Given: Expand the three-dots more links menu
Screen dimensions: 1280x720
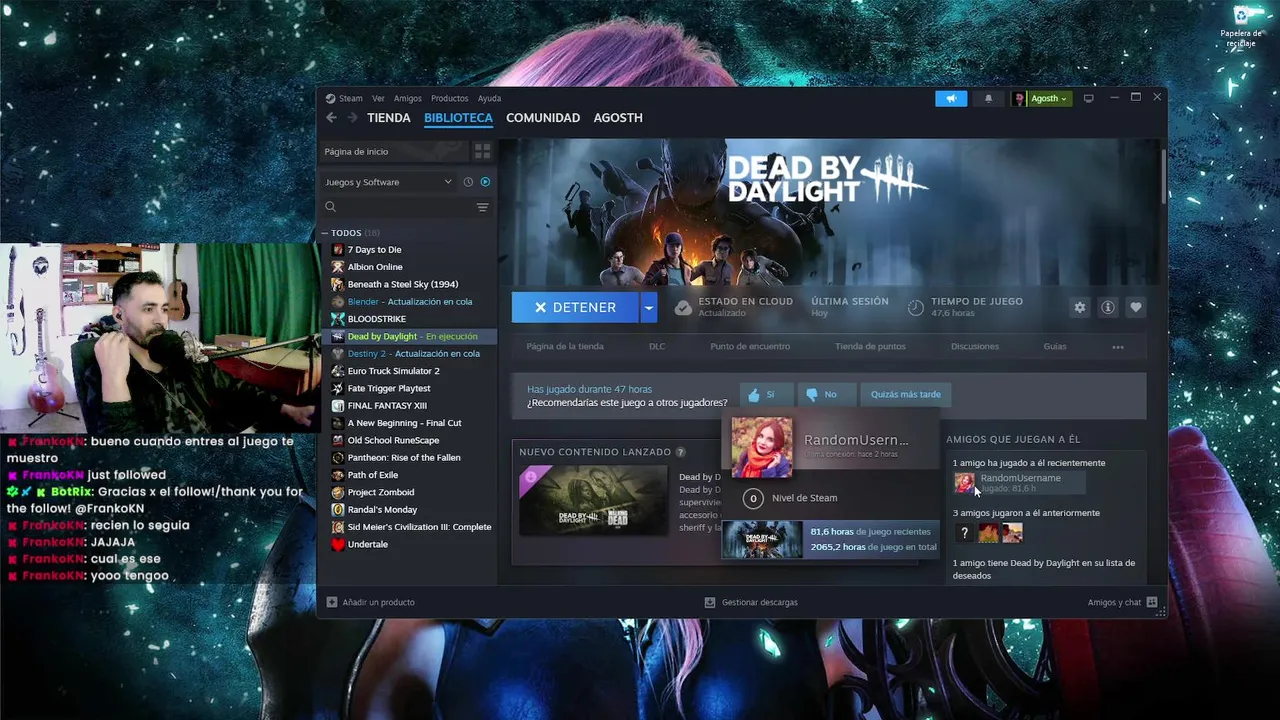Looking at the screenshot, I should click(1118, 347).
